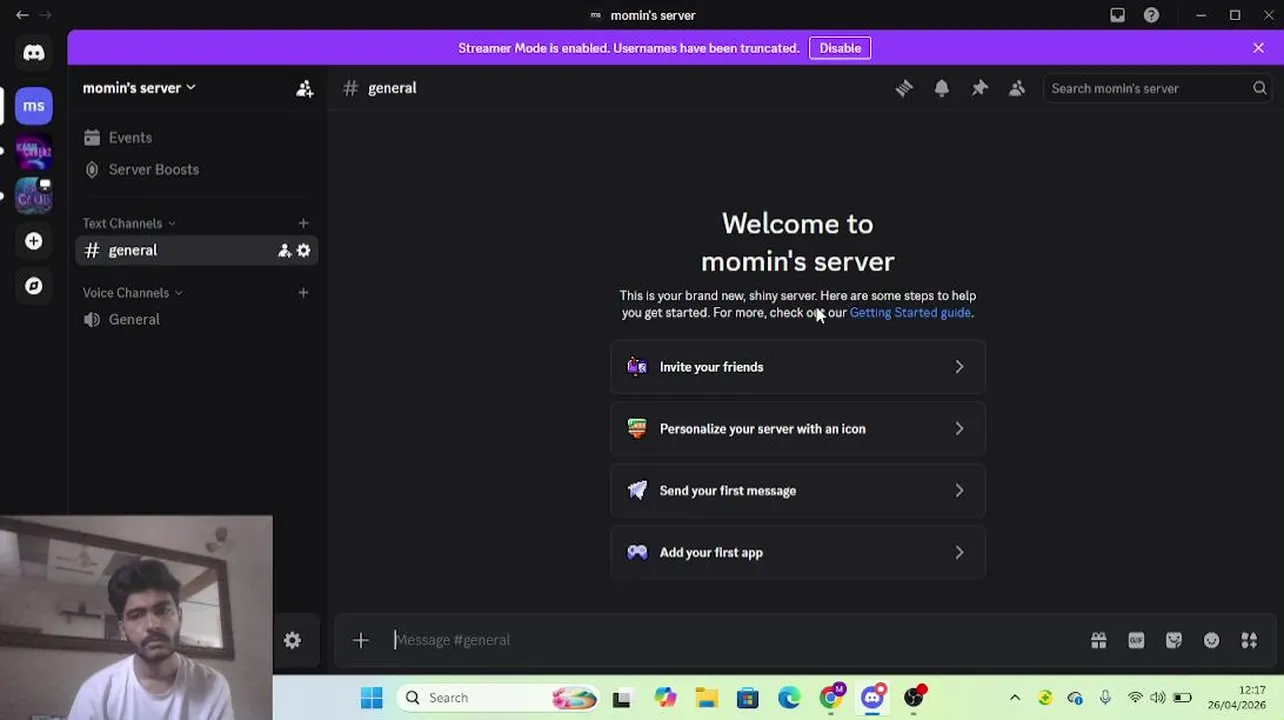Open attachment plus button in message bar
The height and width of the screenshot is (720, 1284).
(361, 640)
